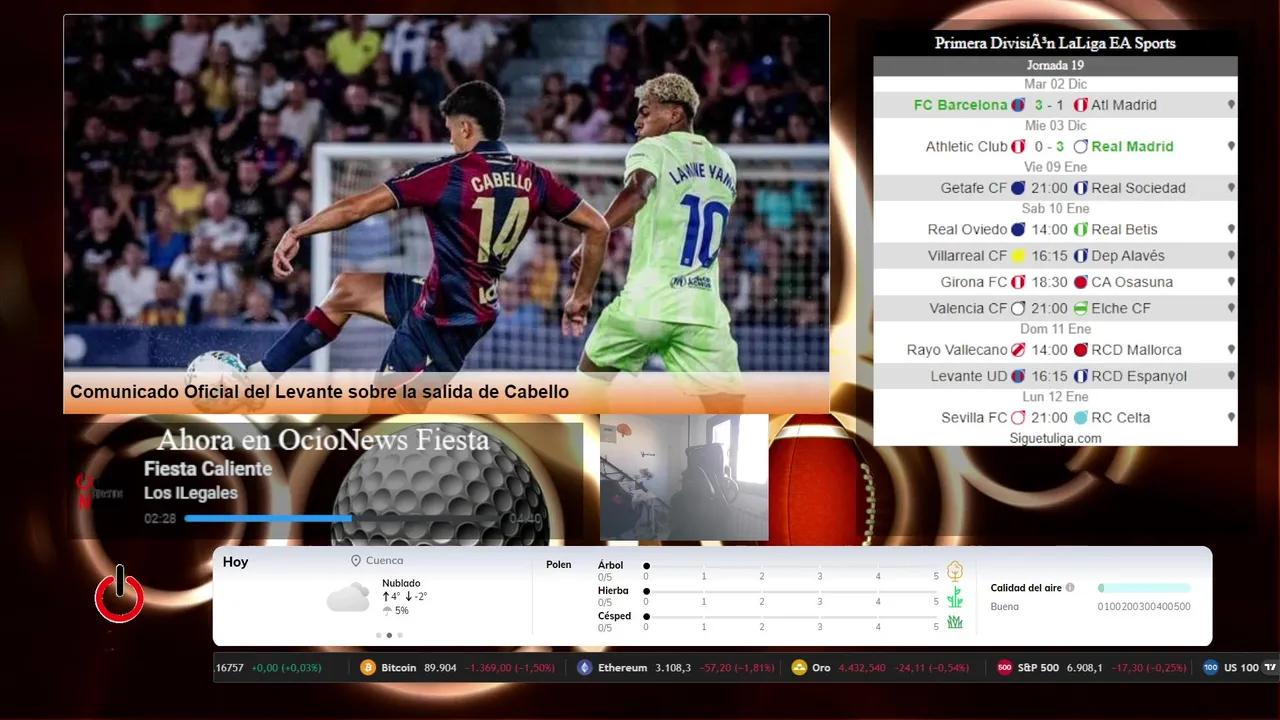The height and width of the screenshot is (720, 1280).
Task: Click the cloudy weather icon
Action: coord(348,598)
